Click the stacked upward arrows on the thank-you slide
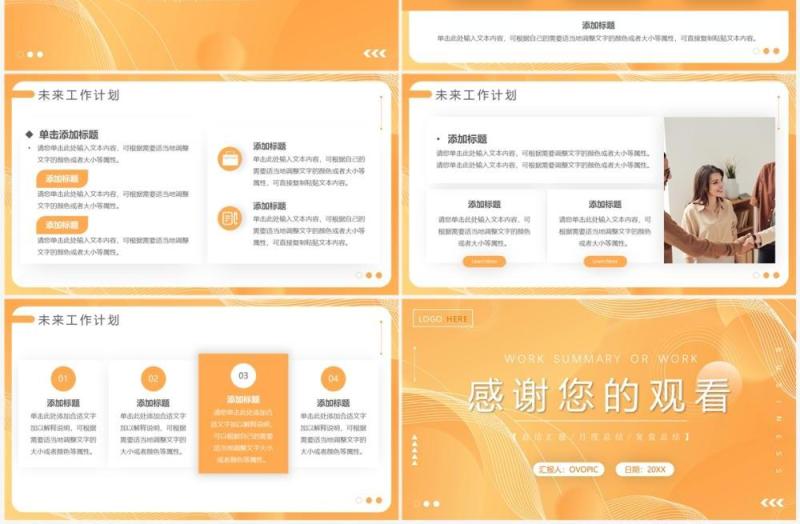The image size is (800, 524). (x=415, y=450)
